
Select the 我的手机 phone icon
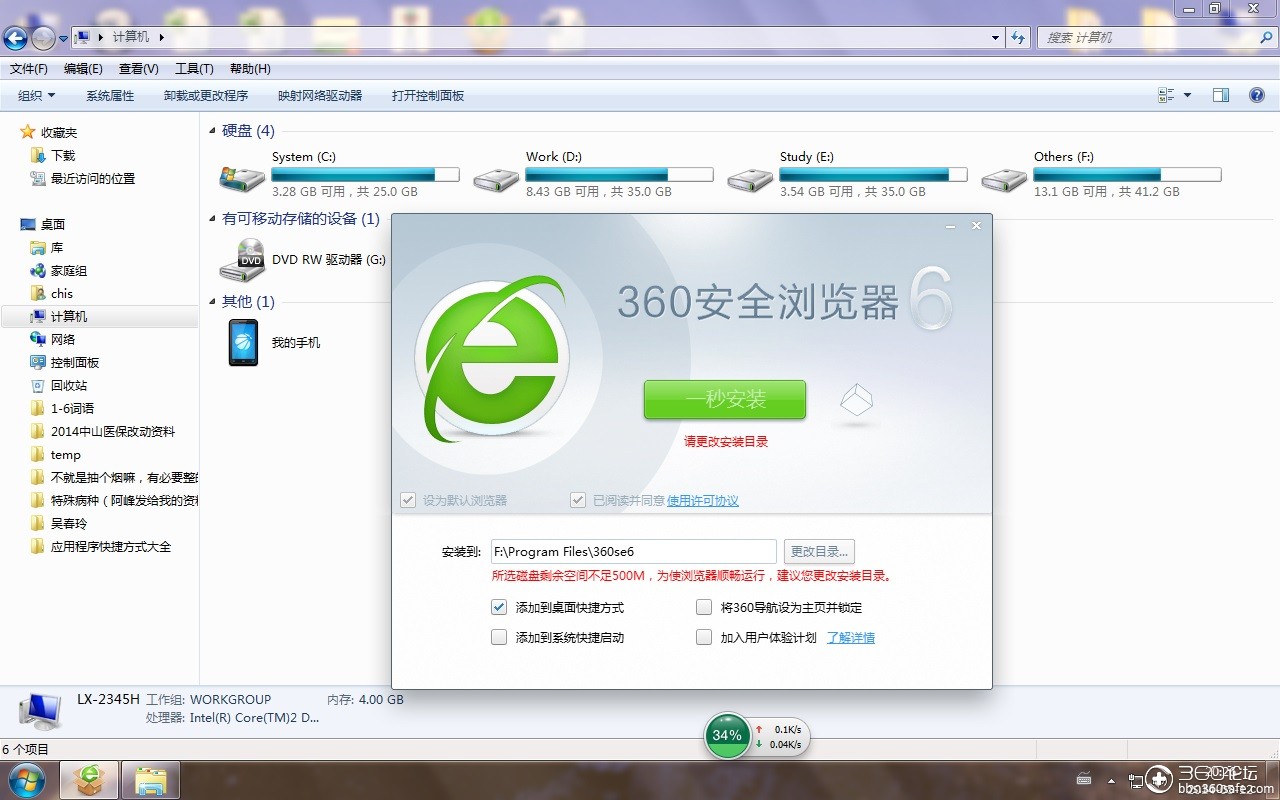(243, 342)
